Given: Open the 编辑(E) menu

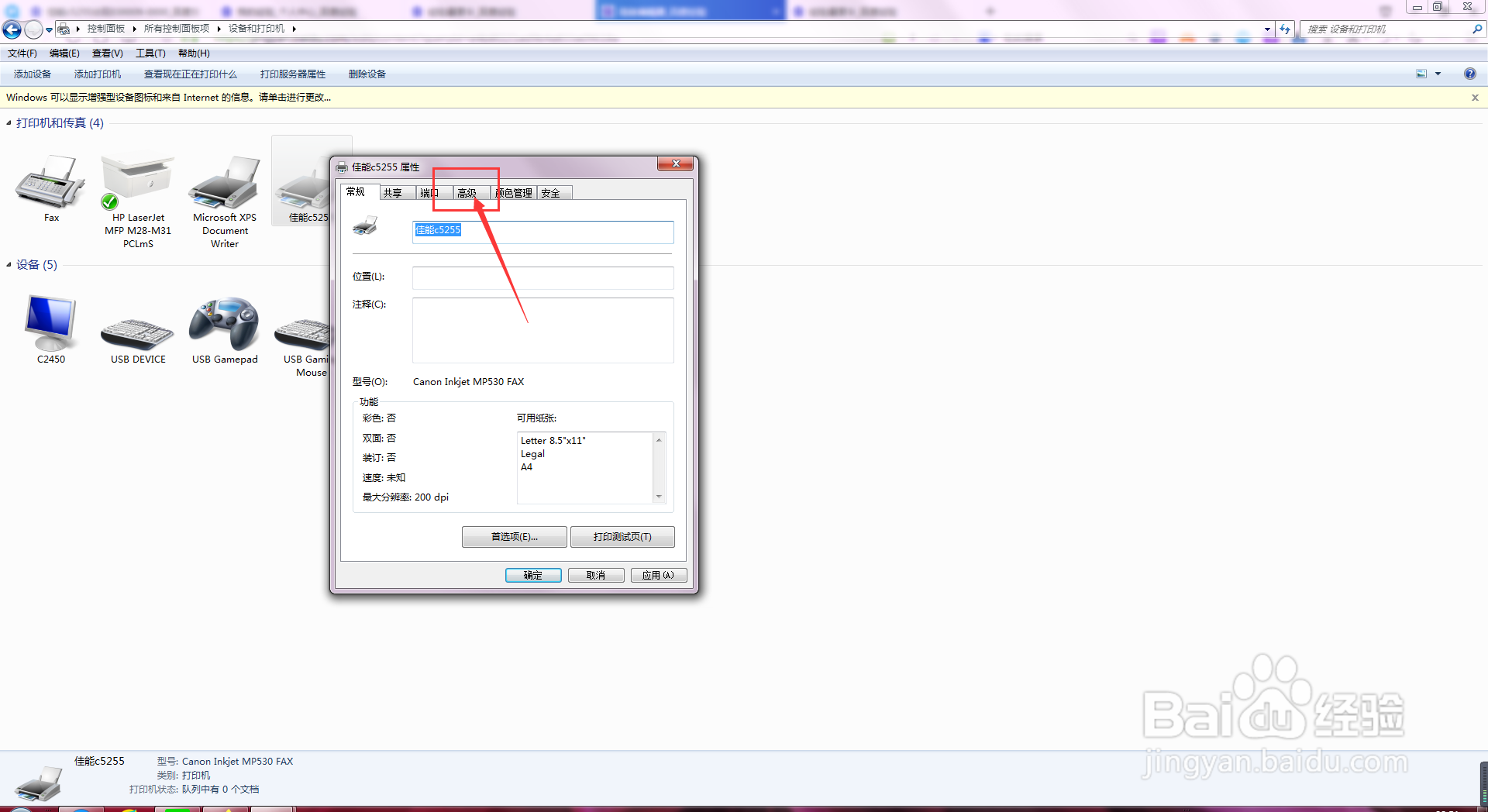Looking at the screenshot, I should pyautogui.click(x=64, y=53).
